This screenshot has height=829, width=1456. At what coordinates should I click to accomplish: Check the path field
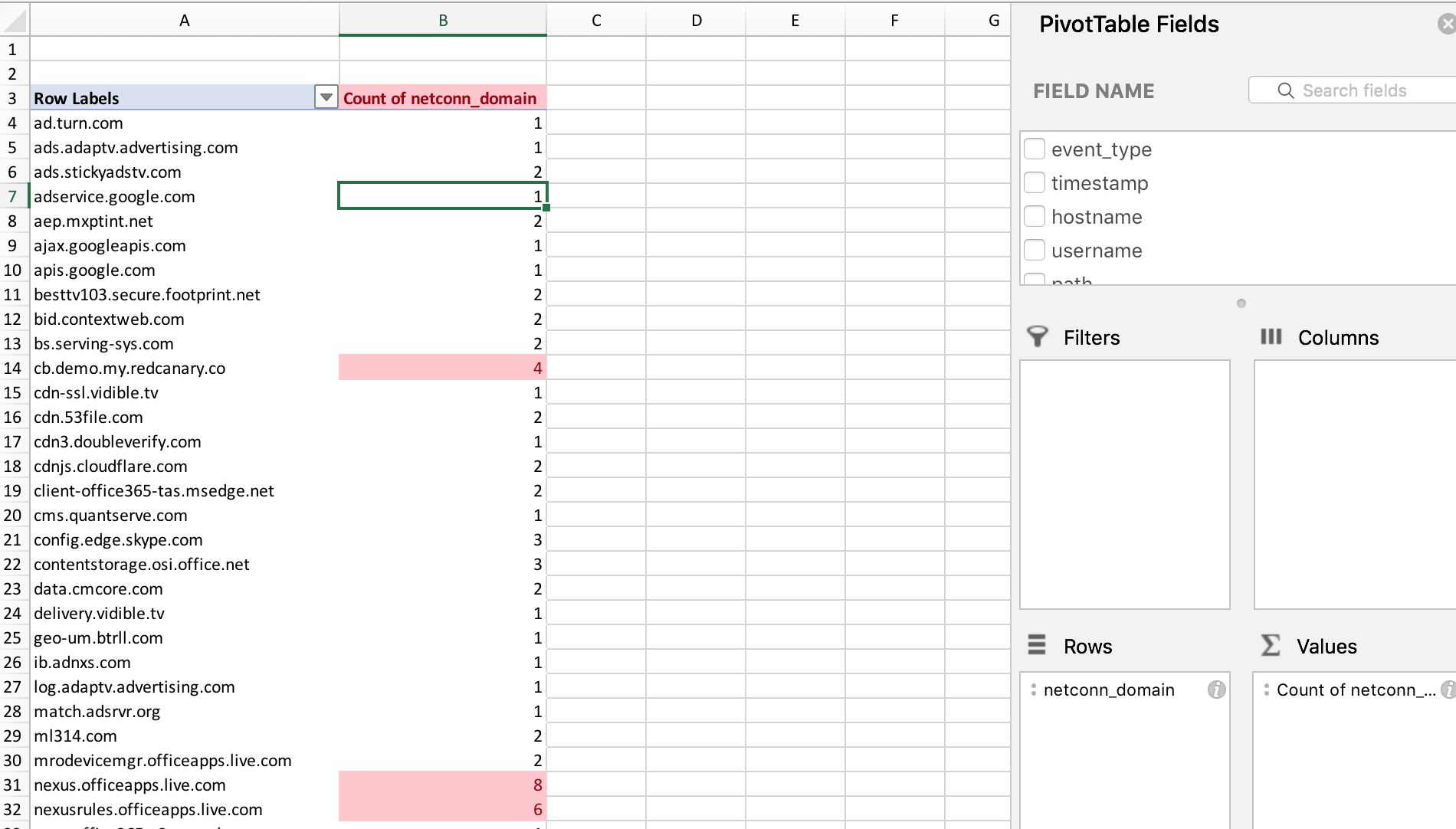1035,280
